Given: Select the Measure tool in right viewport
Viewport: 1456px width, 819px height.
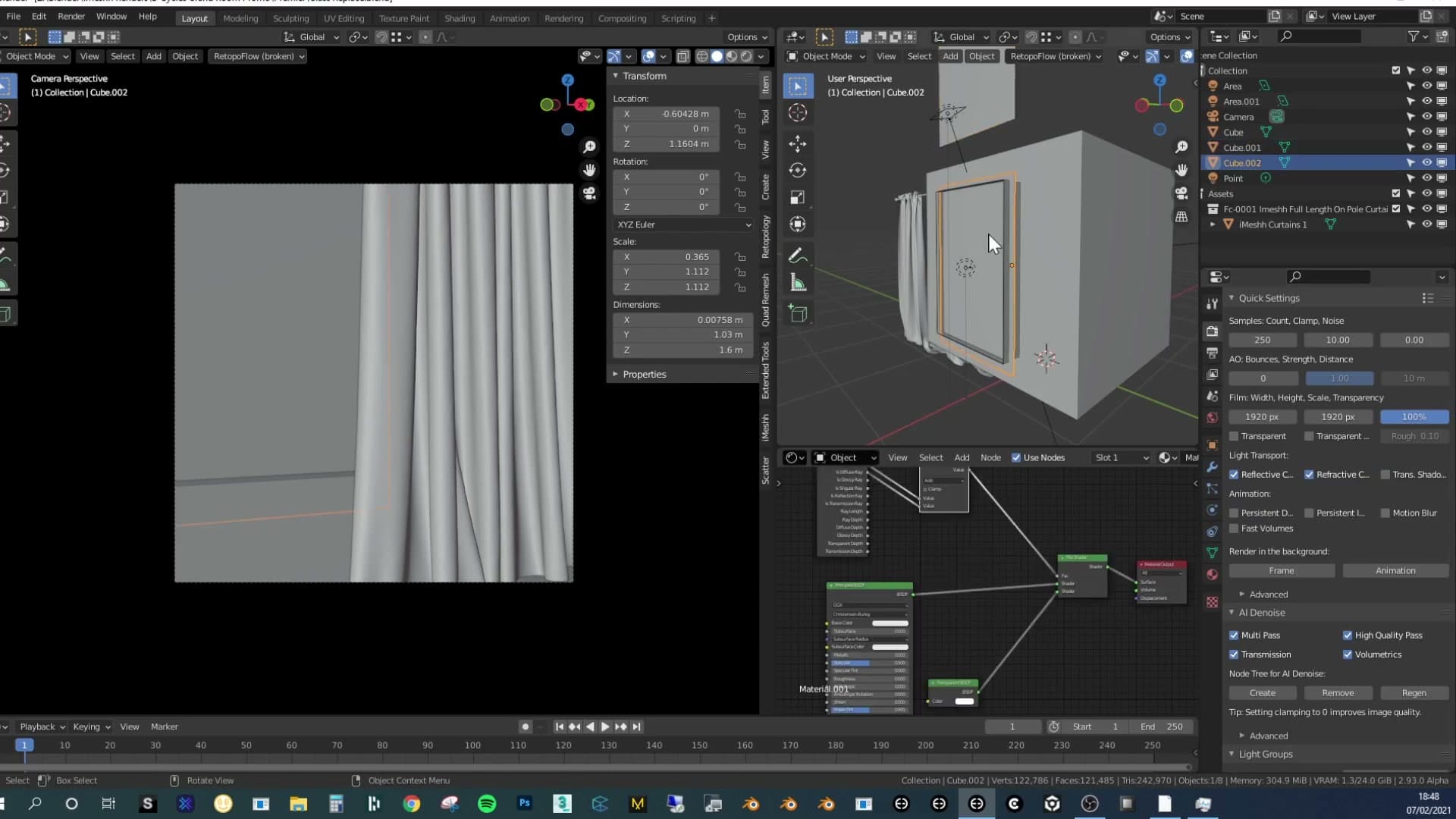Looking at the screenshot, I should (x=797, y=283).
